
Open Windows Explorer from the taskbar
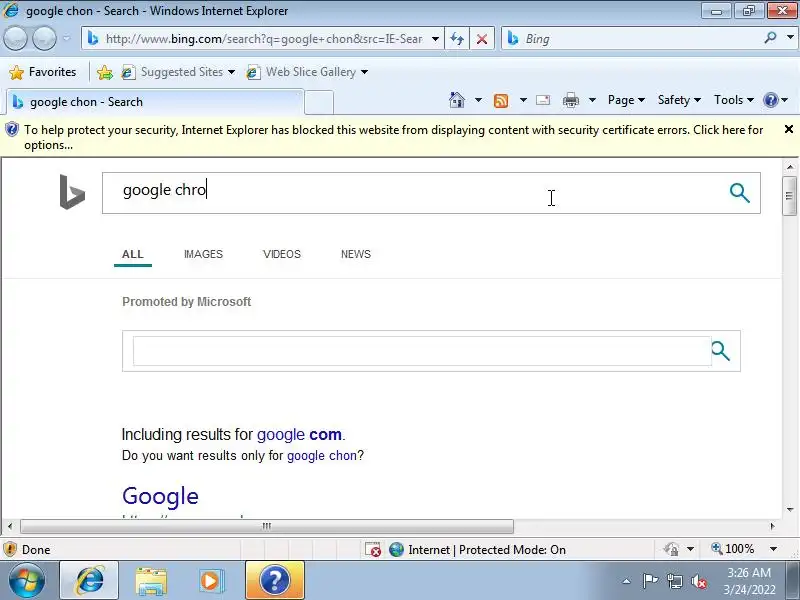pos(151,581)
